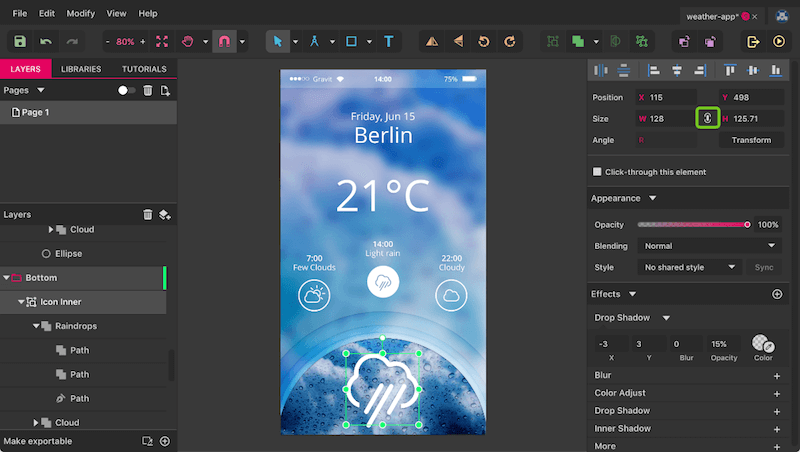This screenshot has width=800, height=452.
Task: Select the Text tool
Action: pos(388,42)
